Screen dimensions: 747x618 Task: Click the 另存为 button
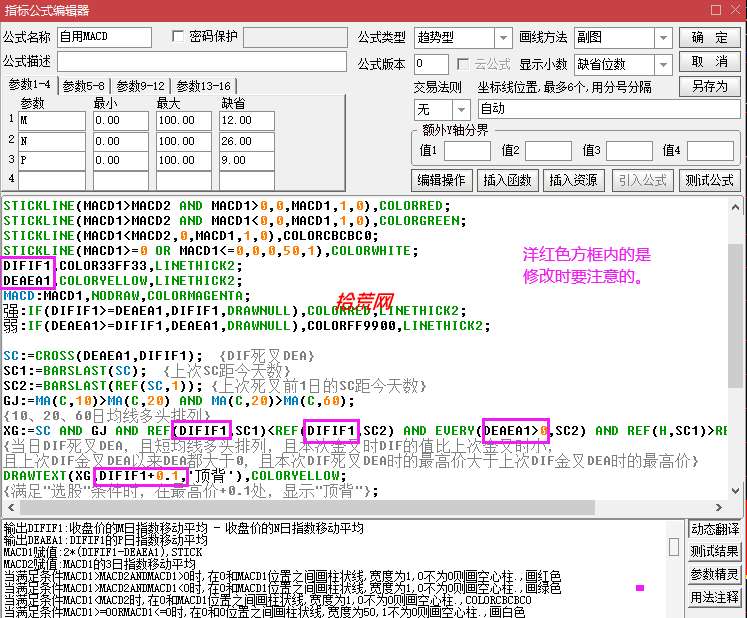pos(709,87)
